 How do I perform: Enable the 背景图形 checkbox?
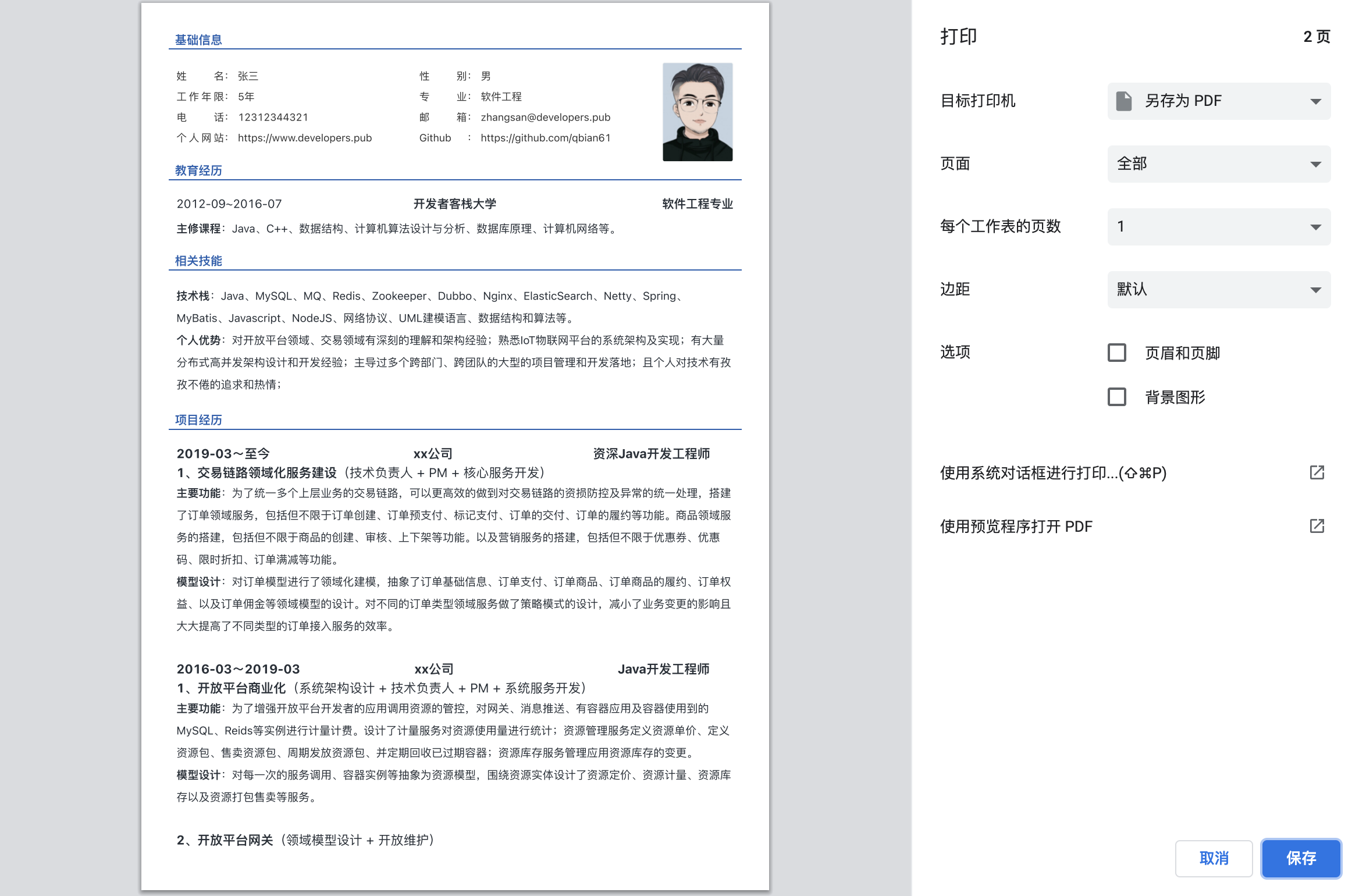[x=1116, y=397]
